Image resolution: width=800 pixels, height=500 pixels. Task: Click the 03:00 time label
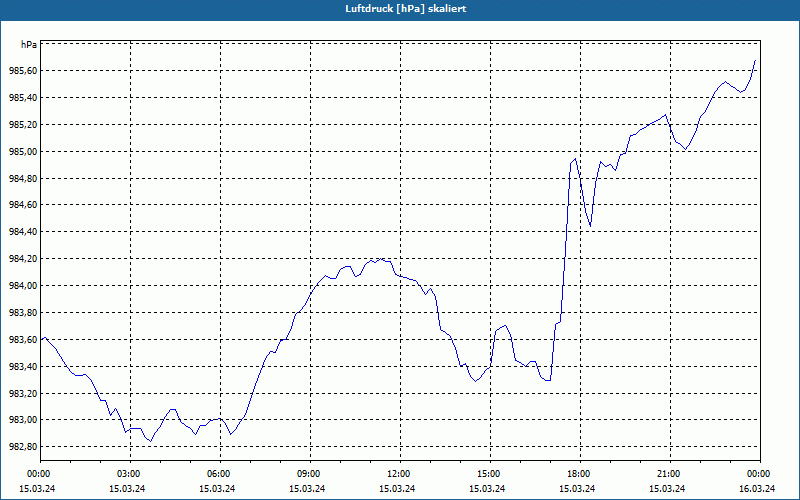pyautogui.click(x=130, y=474)
